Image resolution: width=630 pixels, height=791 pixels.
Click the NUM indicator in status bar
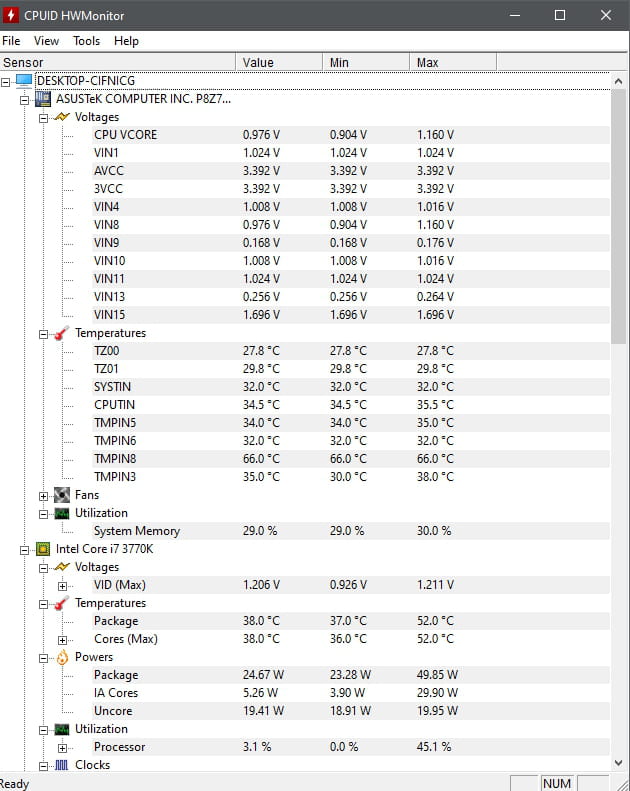[x=557, y=783]
